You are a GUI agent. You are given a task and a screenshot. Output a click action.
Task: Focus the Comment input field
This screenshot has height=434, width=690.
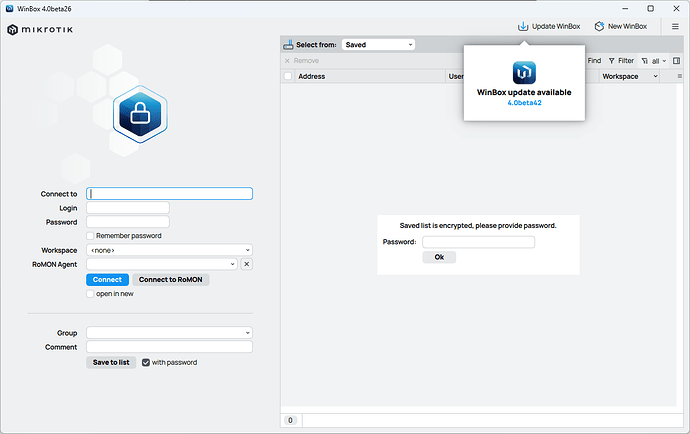click(x=169, y=347)
